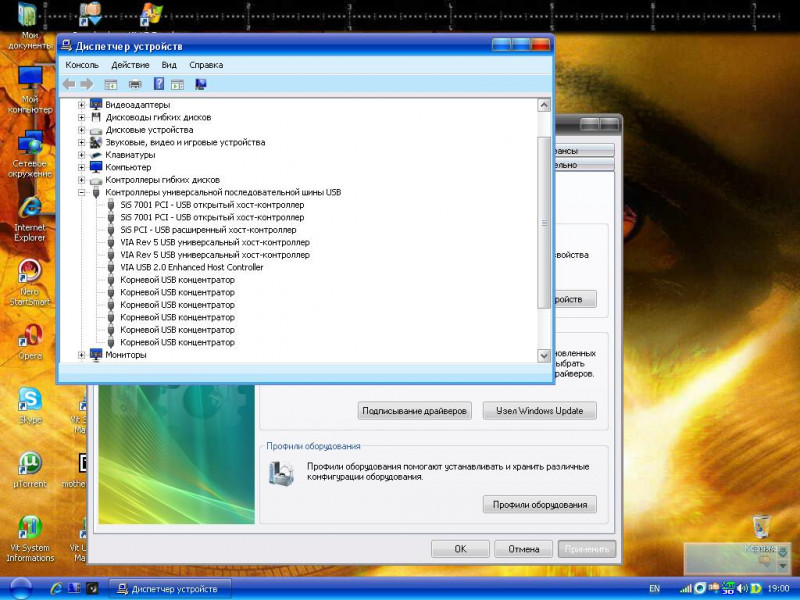Select the Компьютер category label
The image size is (800, 600).
(128, 167)
